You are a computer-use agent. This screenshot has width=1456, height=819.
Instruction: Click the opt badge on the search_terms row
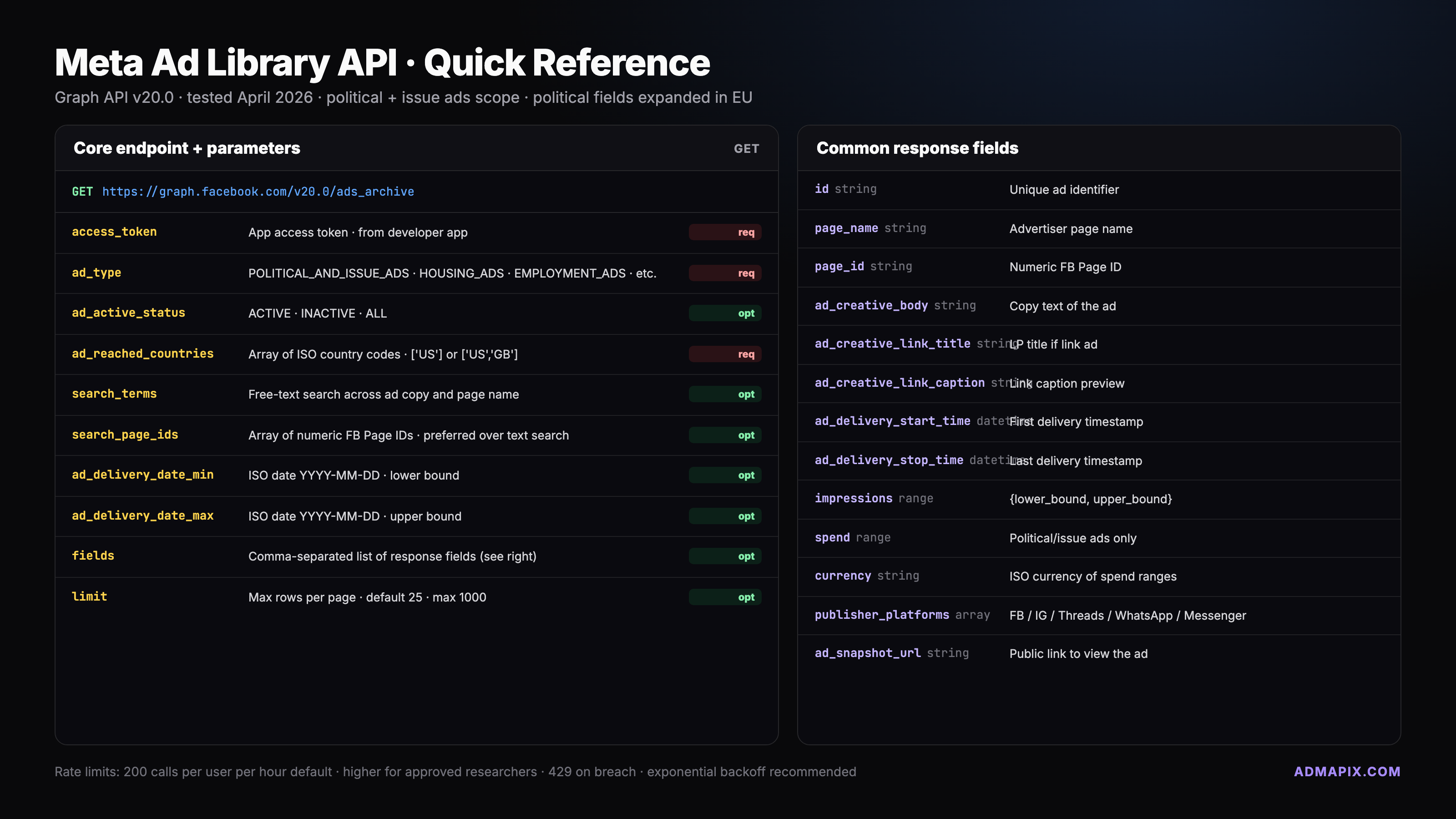725,394
